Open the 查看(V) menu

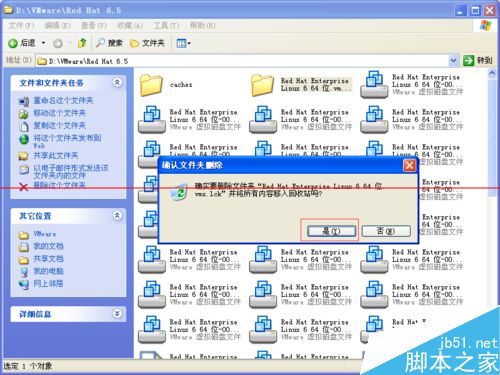point(94,26)
